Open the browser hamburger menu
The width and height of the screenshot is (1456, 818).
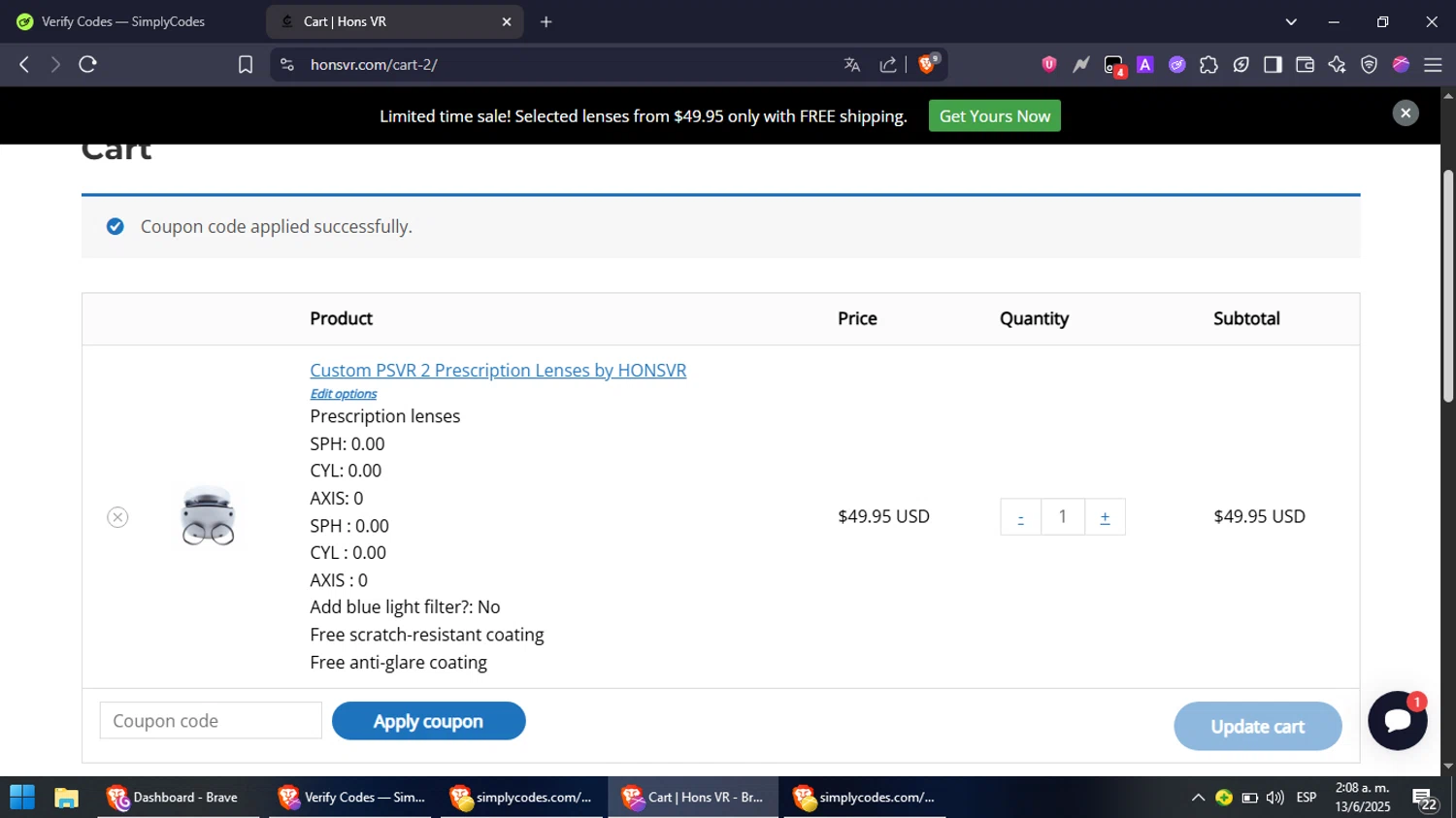click(x=1433, y=65)
